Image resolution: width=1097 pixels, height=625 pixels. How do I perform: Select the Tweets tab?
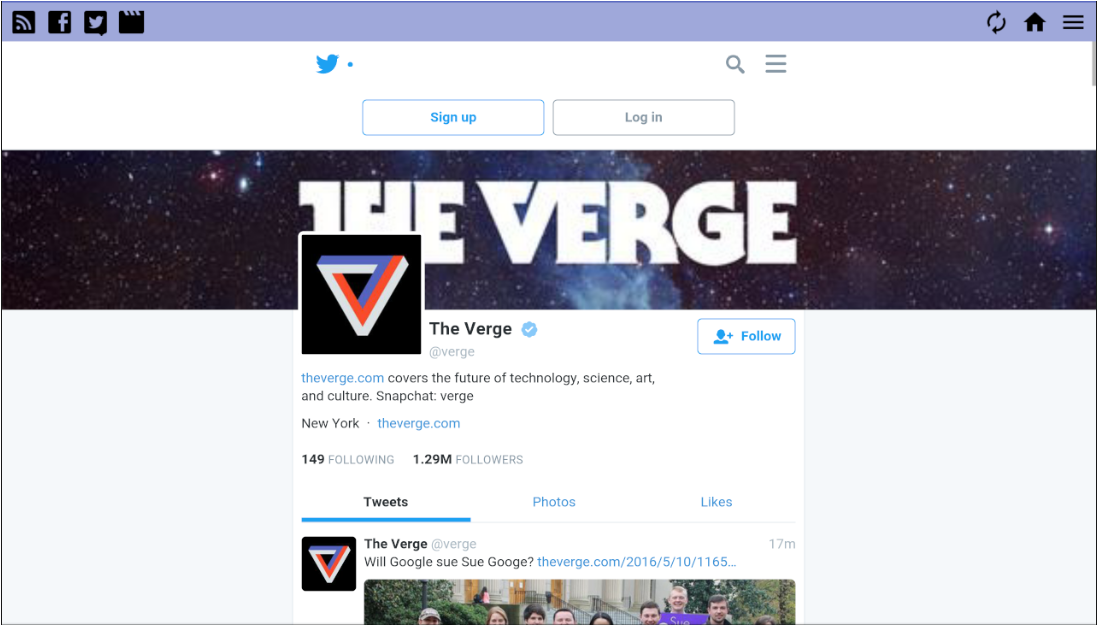(x=385, y=502)
